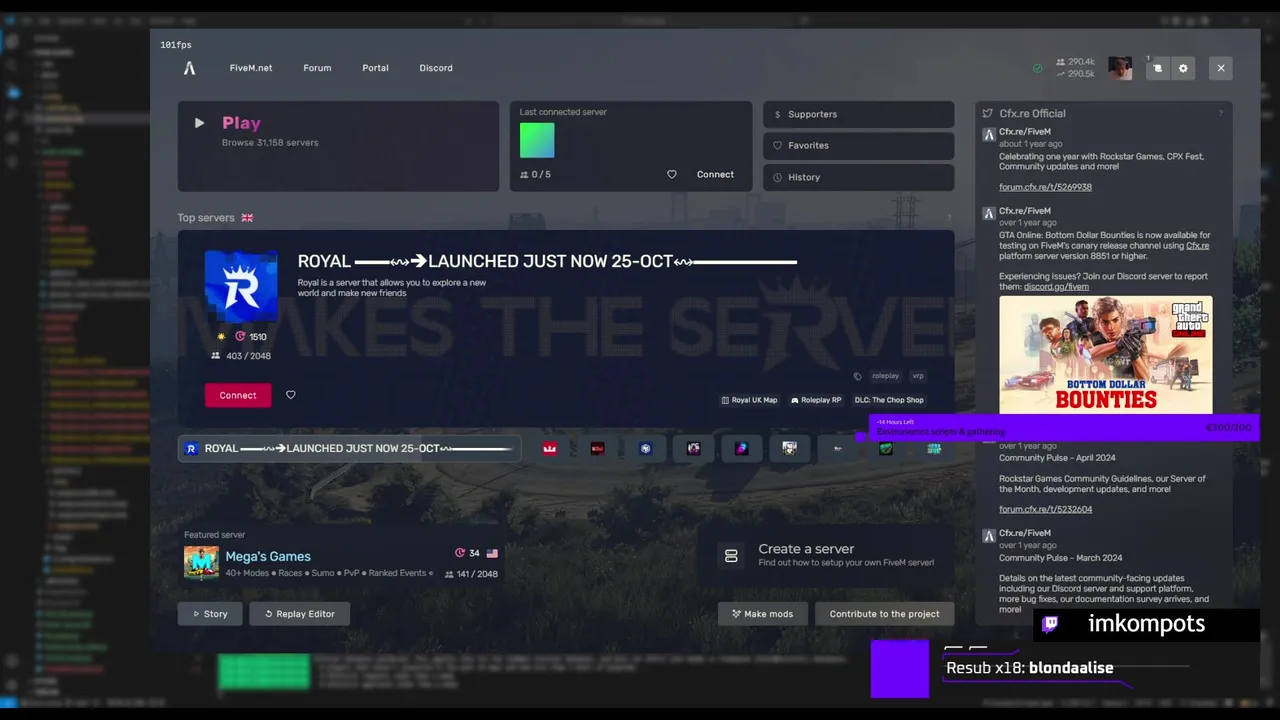Select the small white logo server icon
Screen dimensions: 1280x720
click(x=837, y=449)
